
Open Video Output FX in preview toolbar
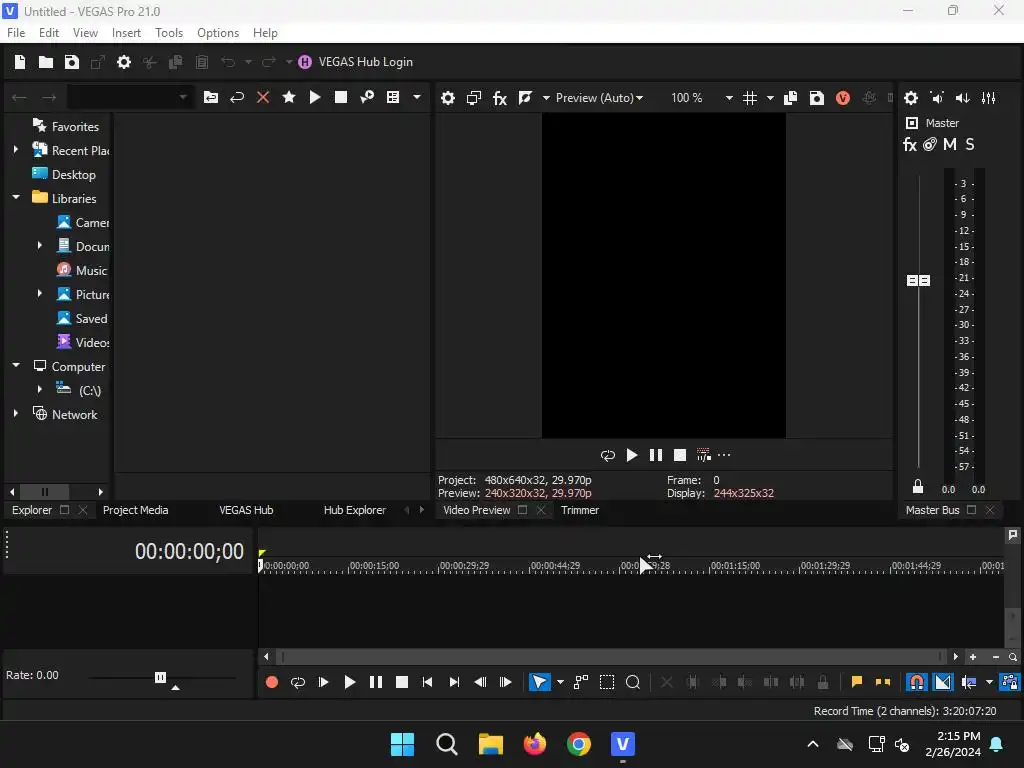pyautogui.click(x=500, y=98)
